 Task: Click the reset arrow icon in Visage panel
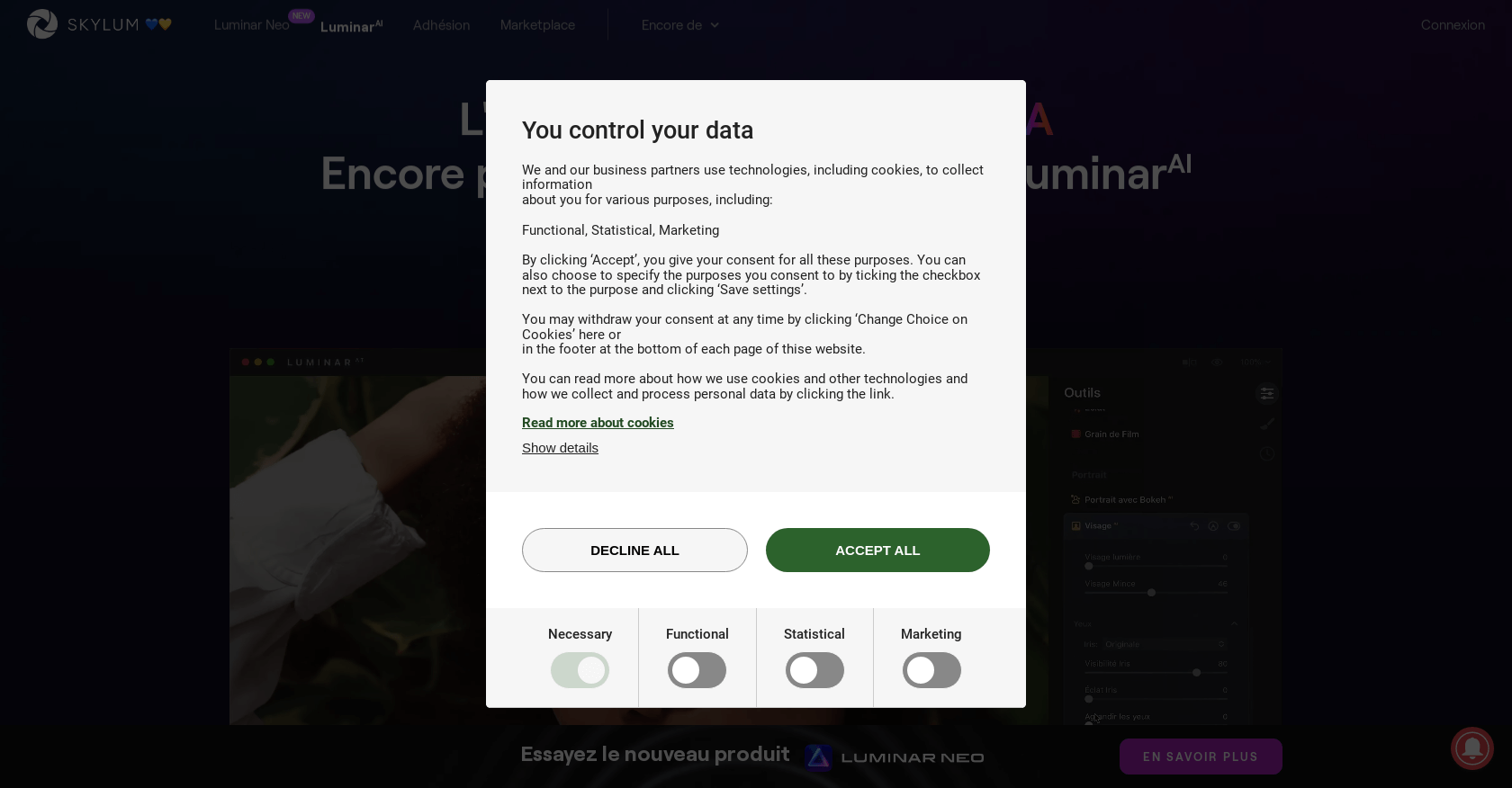coord(1194,526)
